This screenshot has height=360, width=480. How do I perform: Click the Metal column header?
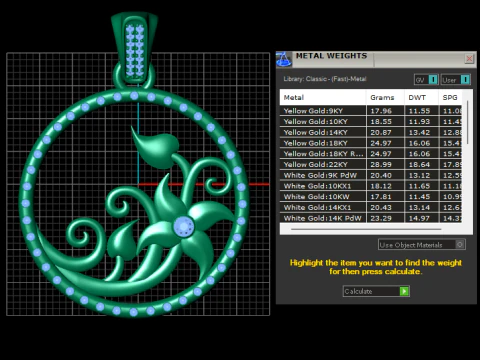[323, 97]
